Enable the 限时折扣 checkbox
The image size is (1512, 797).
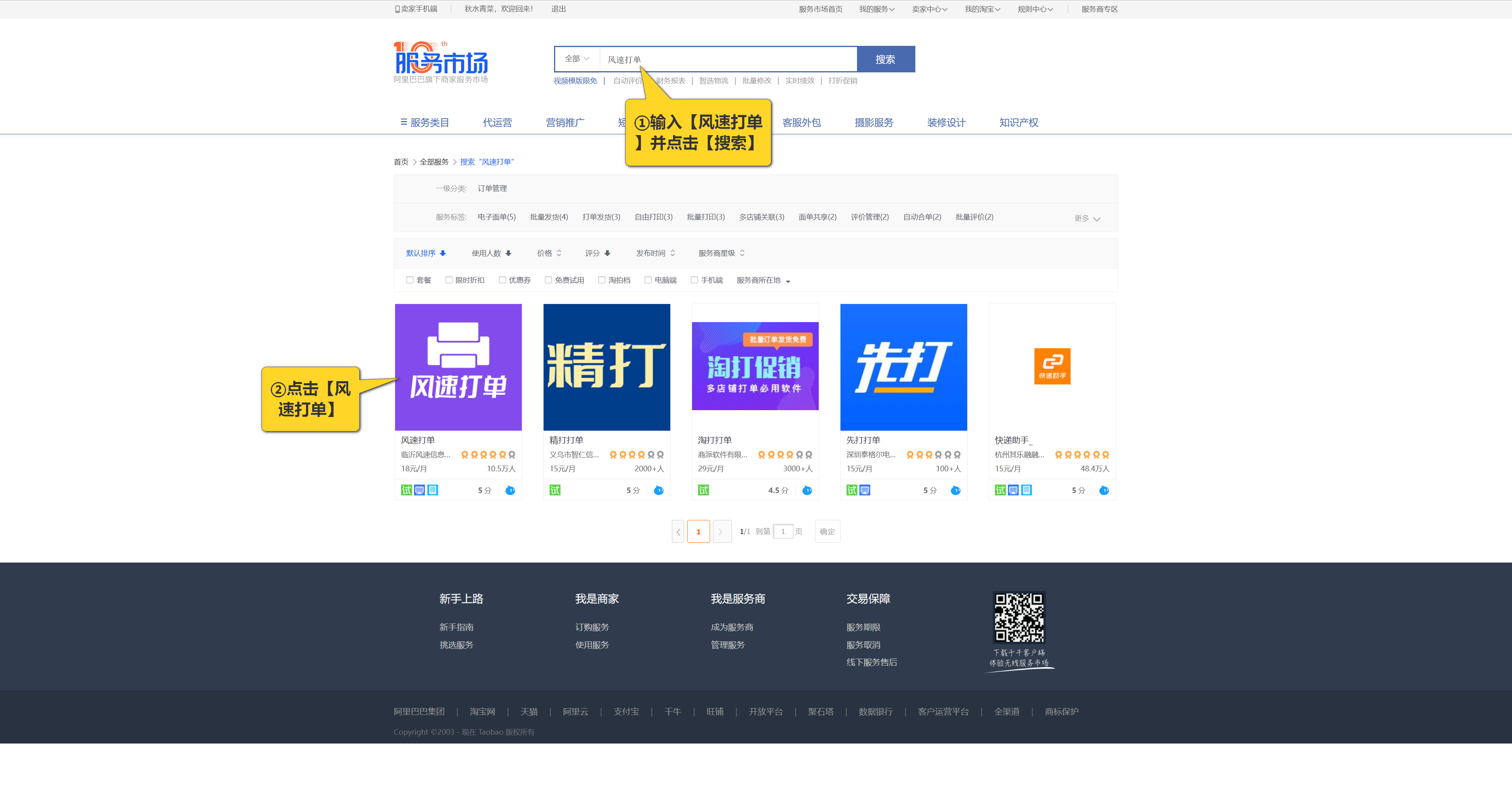click(449, 280)
